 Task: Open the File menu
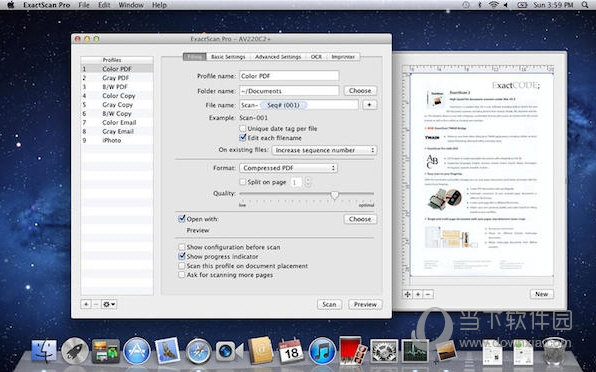[x=84, y=5]
